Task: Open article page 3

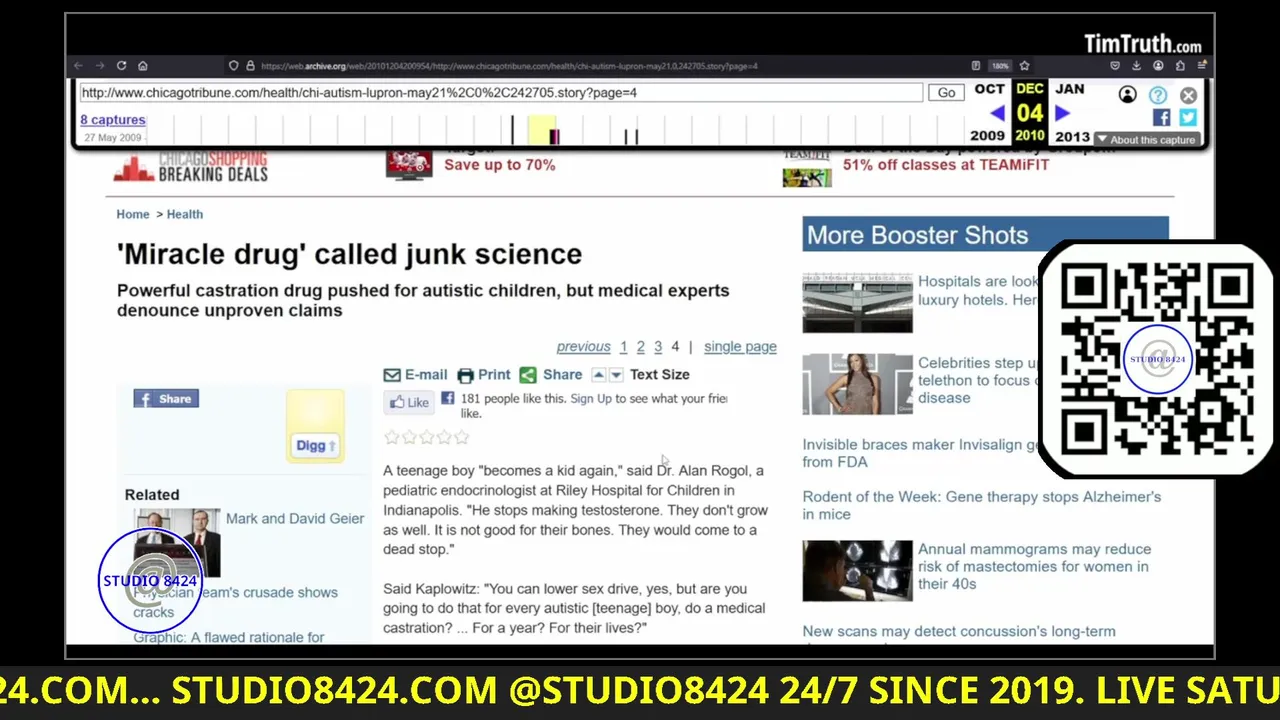Action: coord(658,346)
